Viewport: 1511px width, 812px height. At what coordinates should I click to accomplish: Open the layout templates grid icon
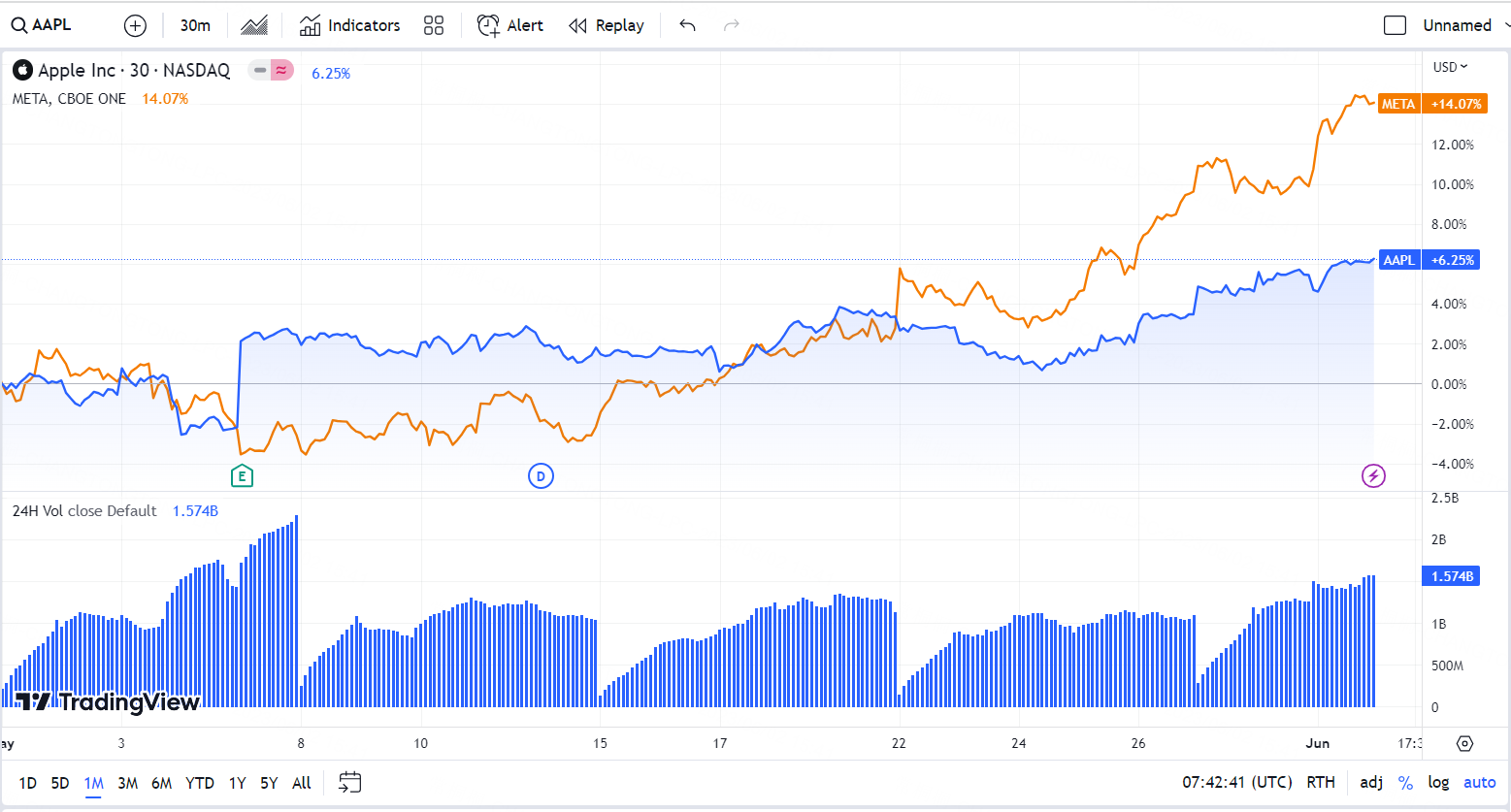(434, 26)
